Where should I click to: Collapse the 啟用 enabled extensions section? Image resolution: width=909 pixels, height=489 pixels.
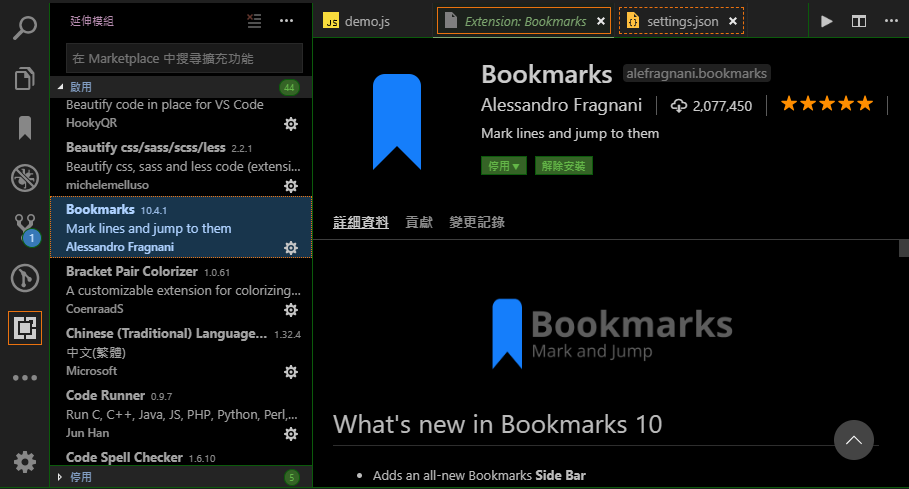[181, 87]
